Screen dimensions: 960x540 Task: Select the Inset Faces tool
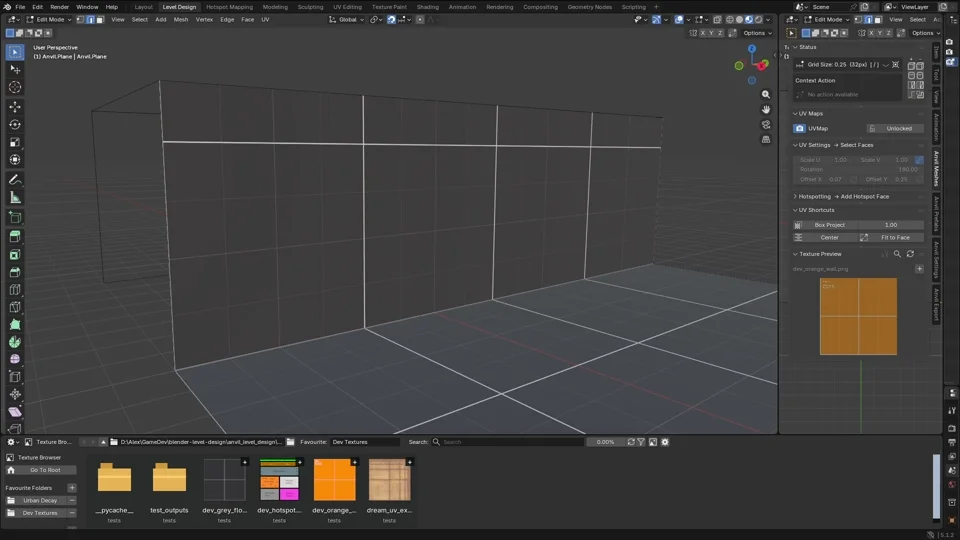click(15, 255)
